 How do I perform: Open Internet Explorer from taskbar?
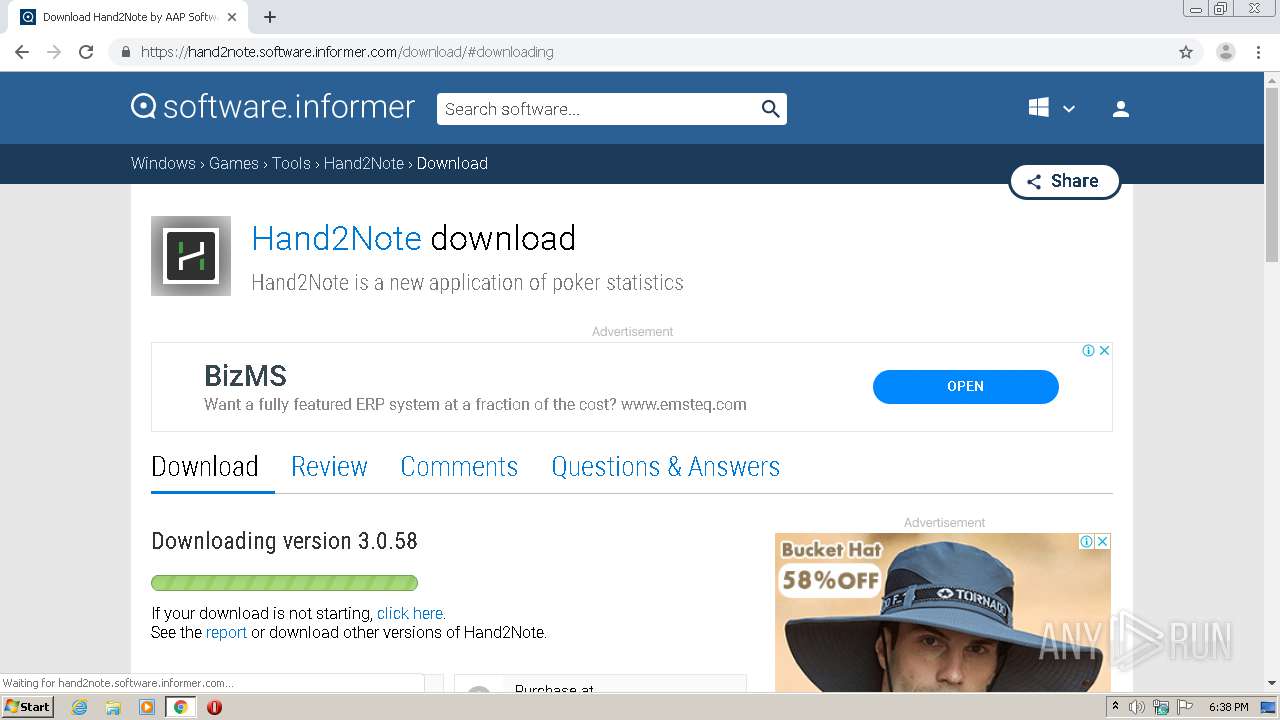(x=80, y=707)
